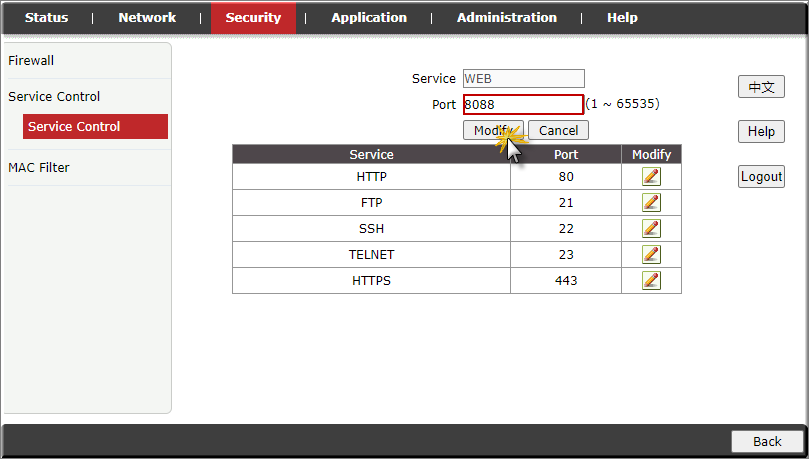Click the edit icon for FTP service

pyautogui.click(x=651, y=203)
